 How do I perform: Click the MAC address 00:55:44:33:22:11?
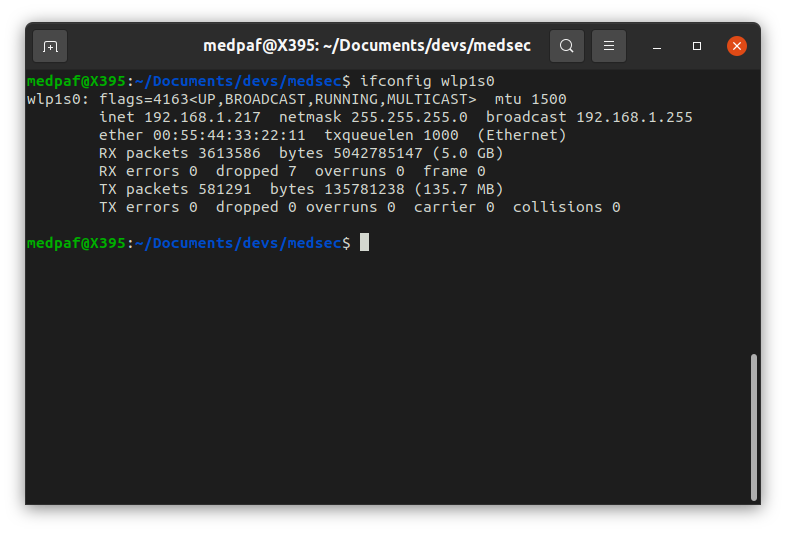(x=230, y=135)
